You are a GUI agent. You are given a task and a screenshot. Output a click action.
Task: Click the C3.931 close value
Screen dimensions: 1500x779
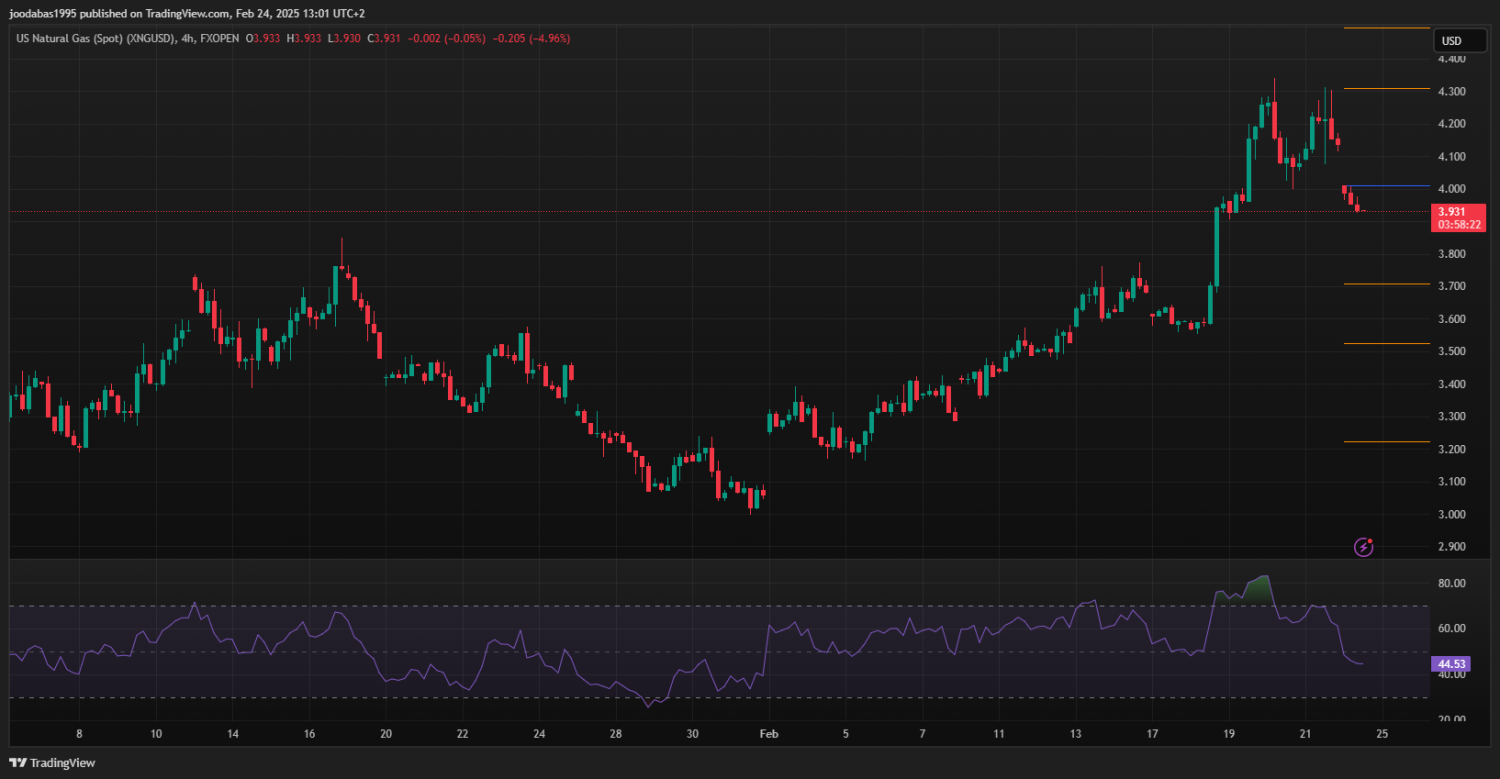[x=386, y=38]
